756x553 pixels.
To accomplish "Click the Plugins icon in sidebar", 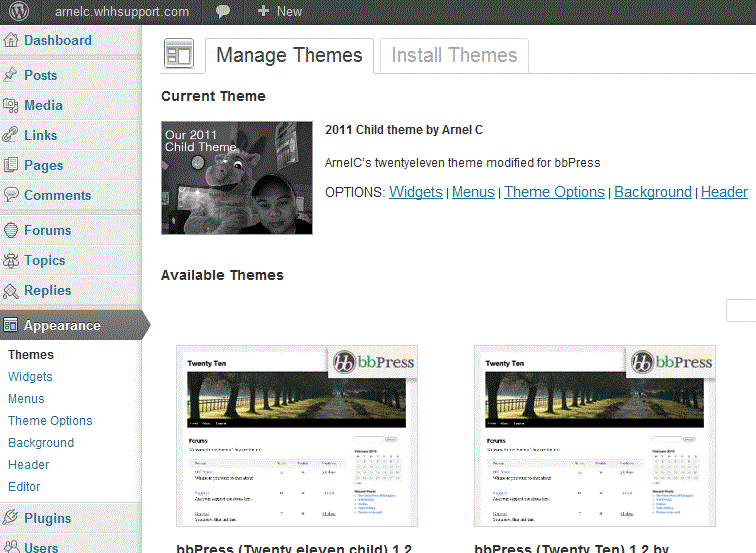I will (x=11, y=518).
